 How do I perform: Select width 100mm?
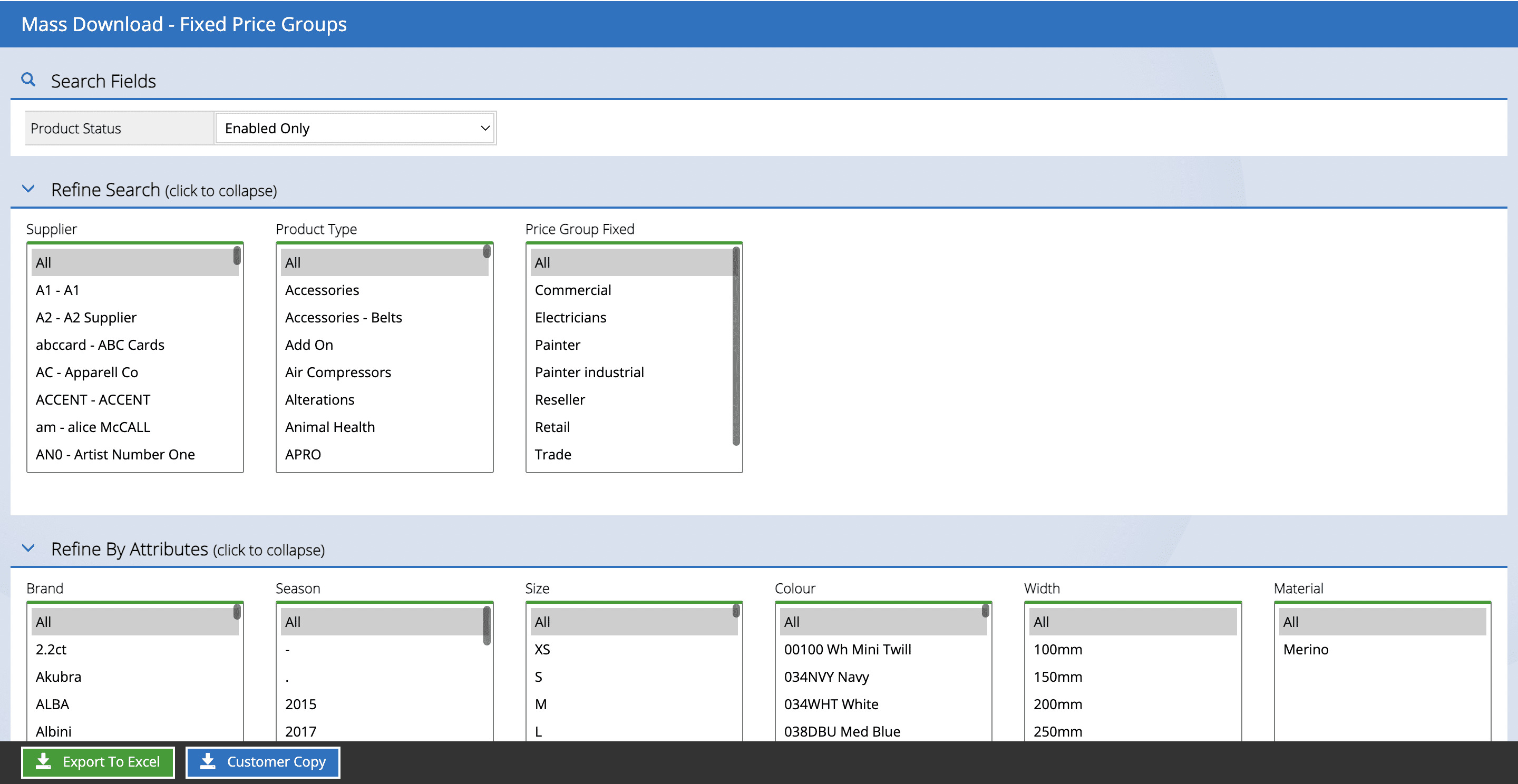point(1133,649)
